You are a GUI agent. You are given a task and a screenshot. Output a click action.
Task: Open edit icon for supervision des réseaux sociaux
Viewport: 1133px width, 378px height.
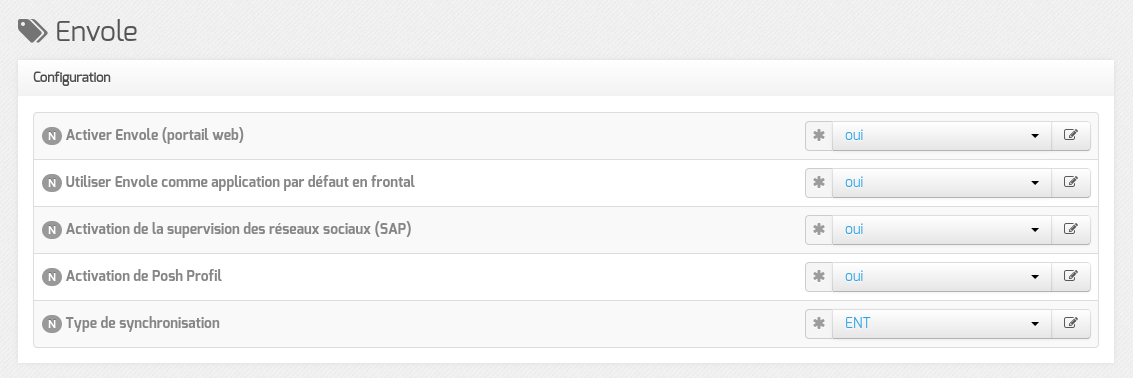[1070, 230]
